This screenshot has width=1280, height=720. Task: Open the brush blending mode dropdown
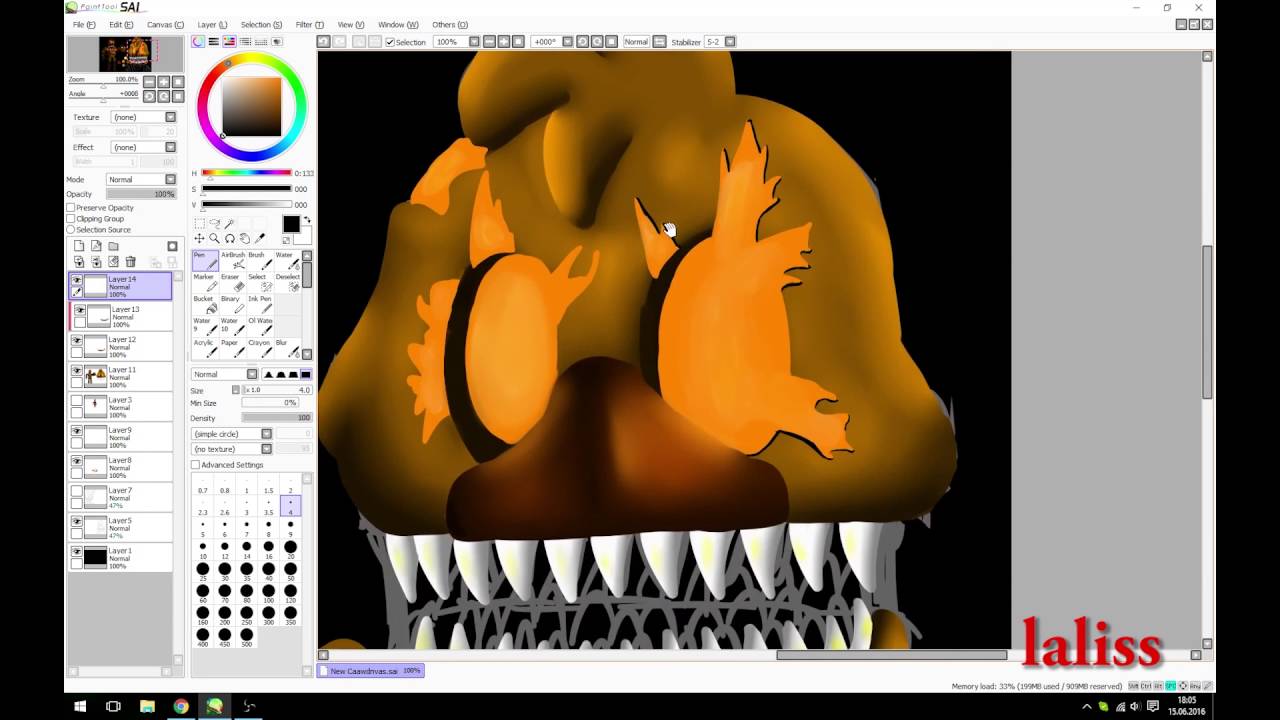224,374
